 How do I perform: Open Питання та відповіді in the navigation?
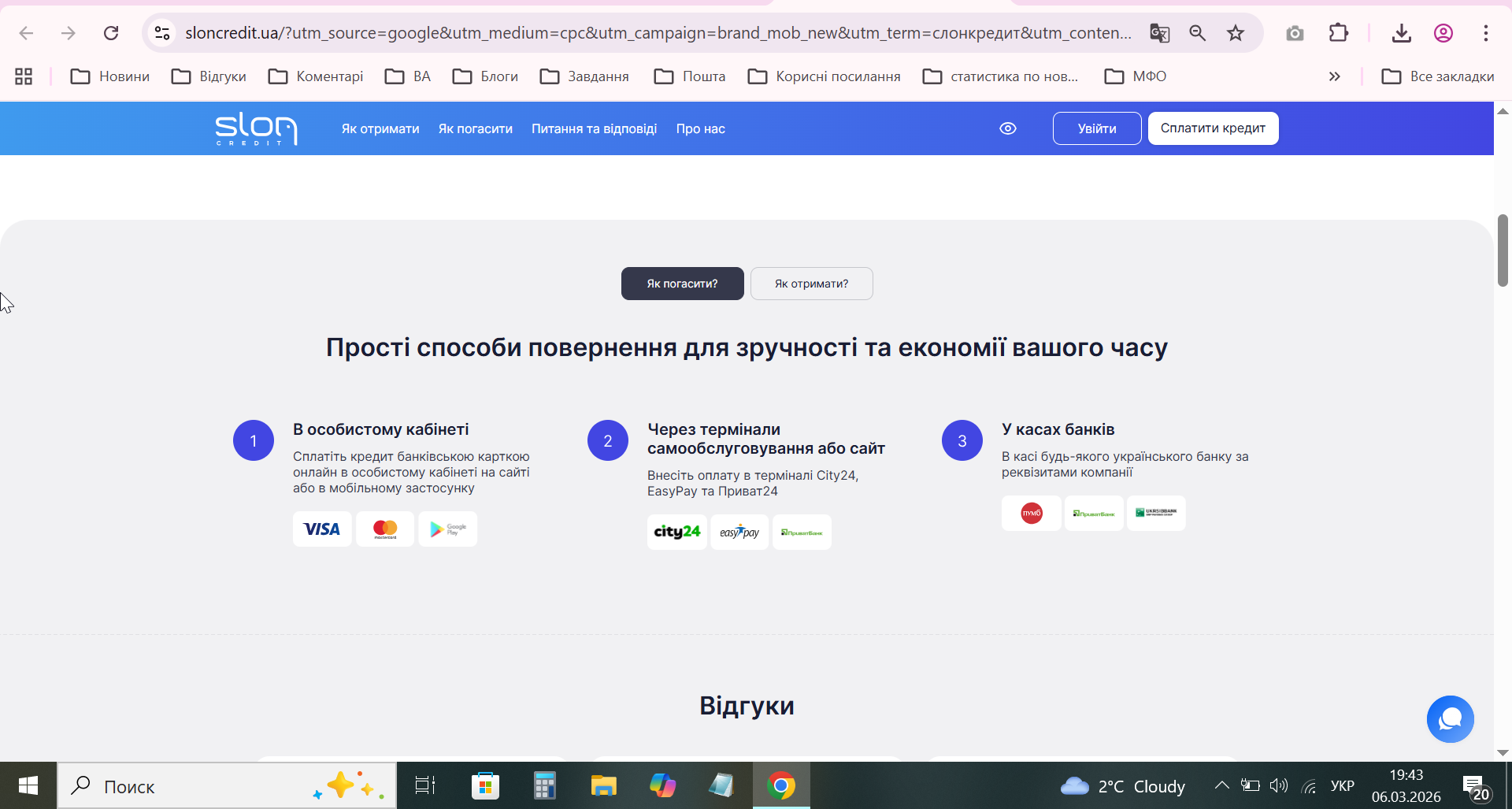click(594, 129)
